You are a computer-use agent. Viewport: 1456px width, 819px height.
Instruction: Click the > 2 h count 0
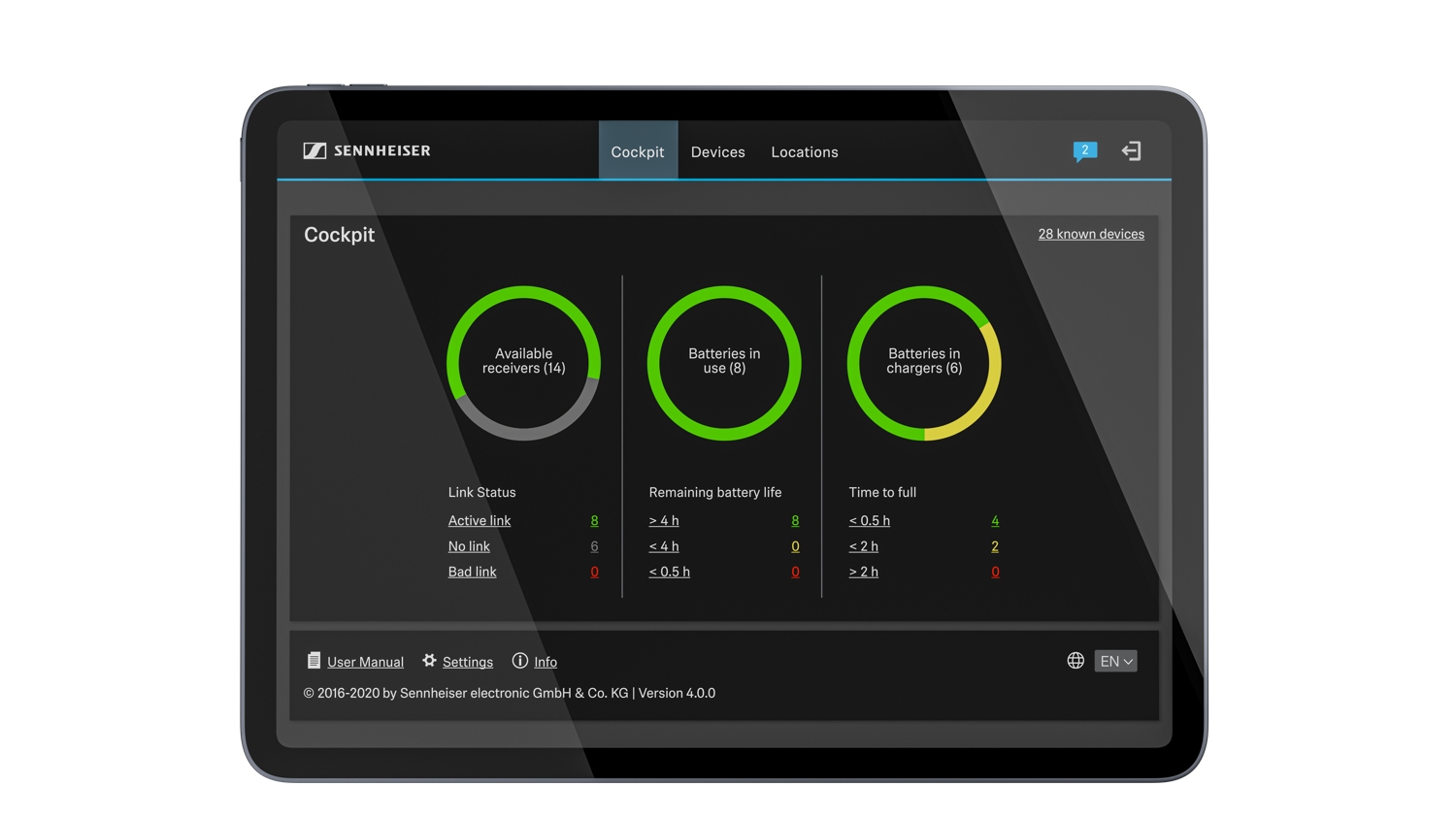click(995, 572)
